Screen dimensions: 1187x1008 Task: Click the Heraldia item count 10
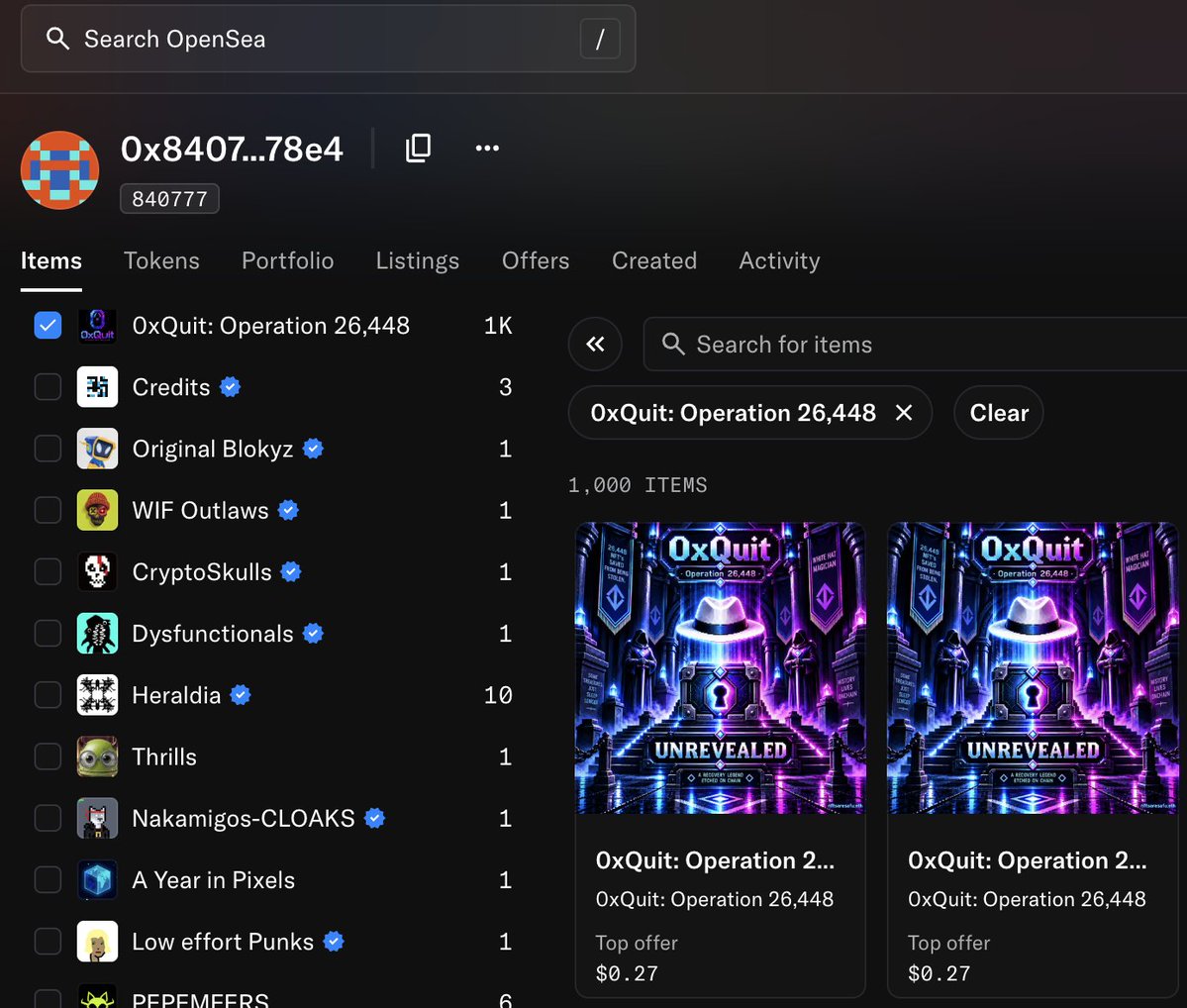[498, 695]
